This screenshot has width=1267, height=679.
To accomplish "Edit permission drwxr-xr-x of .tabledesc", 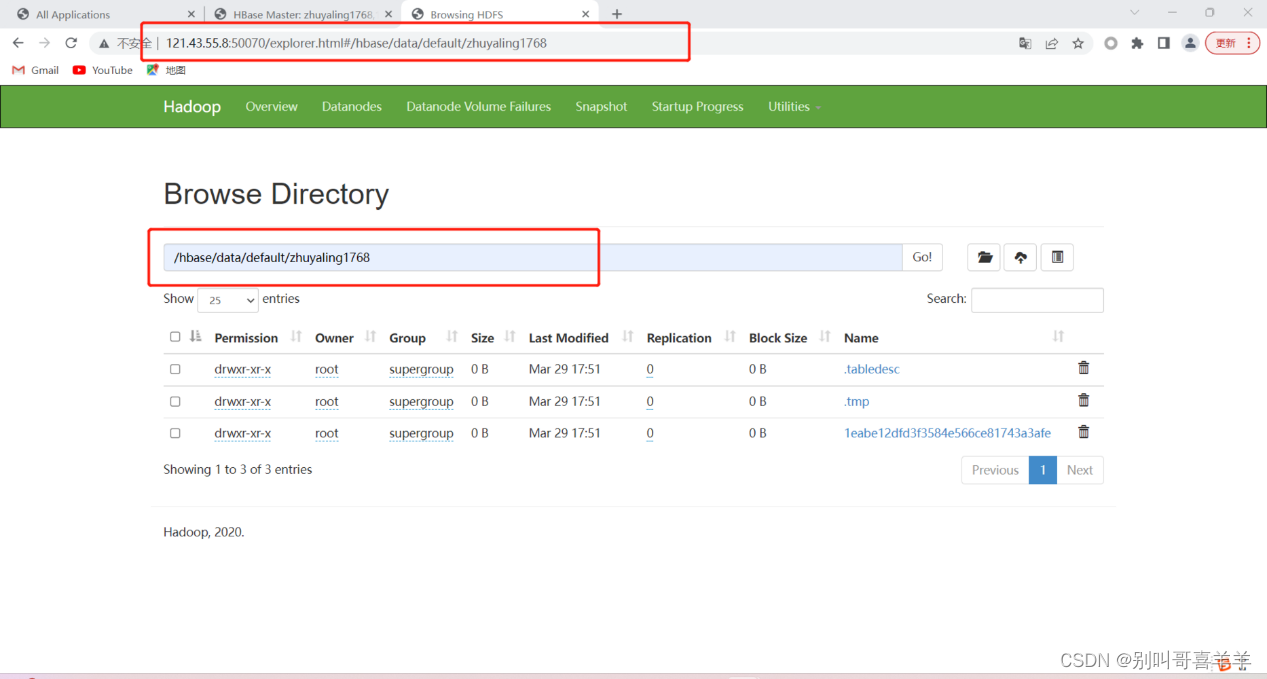I will tap(243, 369).
